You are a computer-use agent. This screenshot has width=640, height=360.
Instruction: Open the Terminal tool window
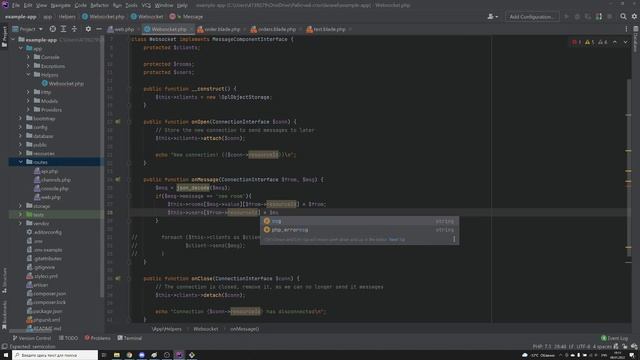click(x=129, y=338)
